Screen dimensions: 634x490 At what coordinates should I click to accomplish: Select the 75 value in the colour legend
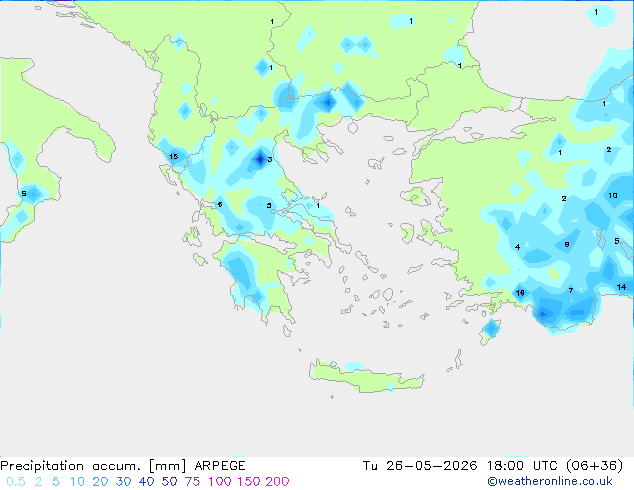click(192, 482)
